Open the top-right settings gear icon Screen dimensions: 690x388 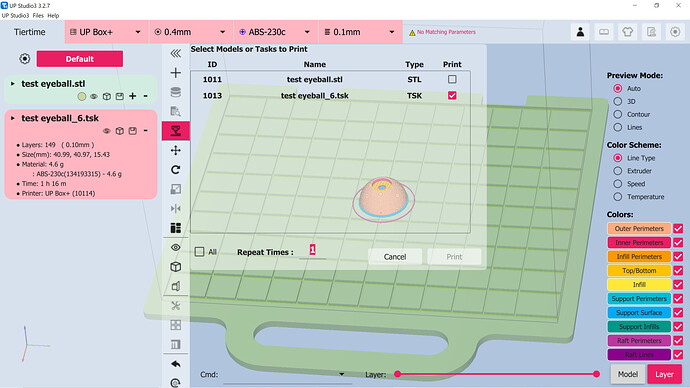pyautogui.click(x=675, y=32)
